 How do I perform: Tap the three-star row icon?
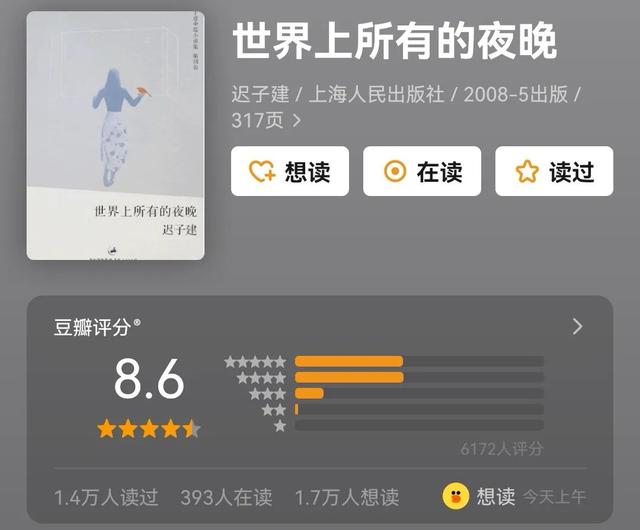268,394
